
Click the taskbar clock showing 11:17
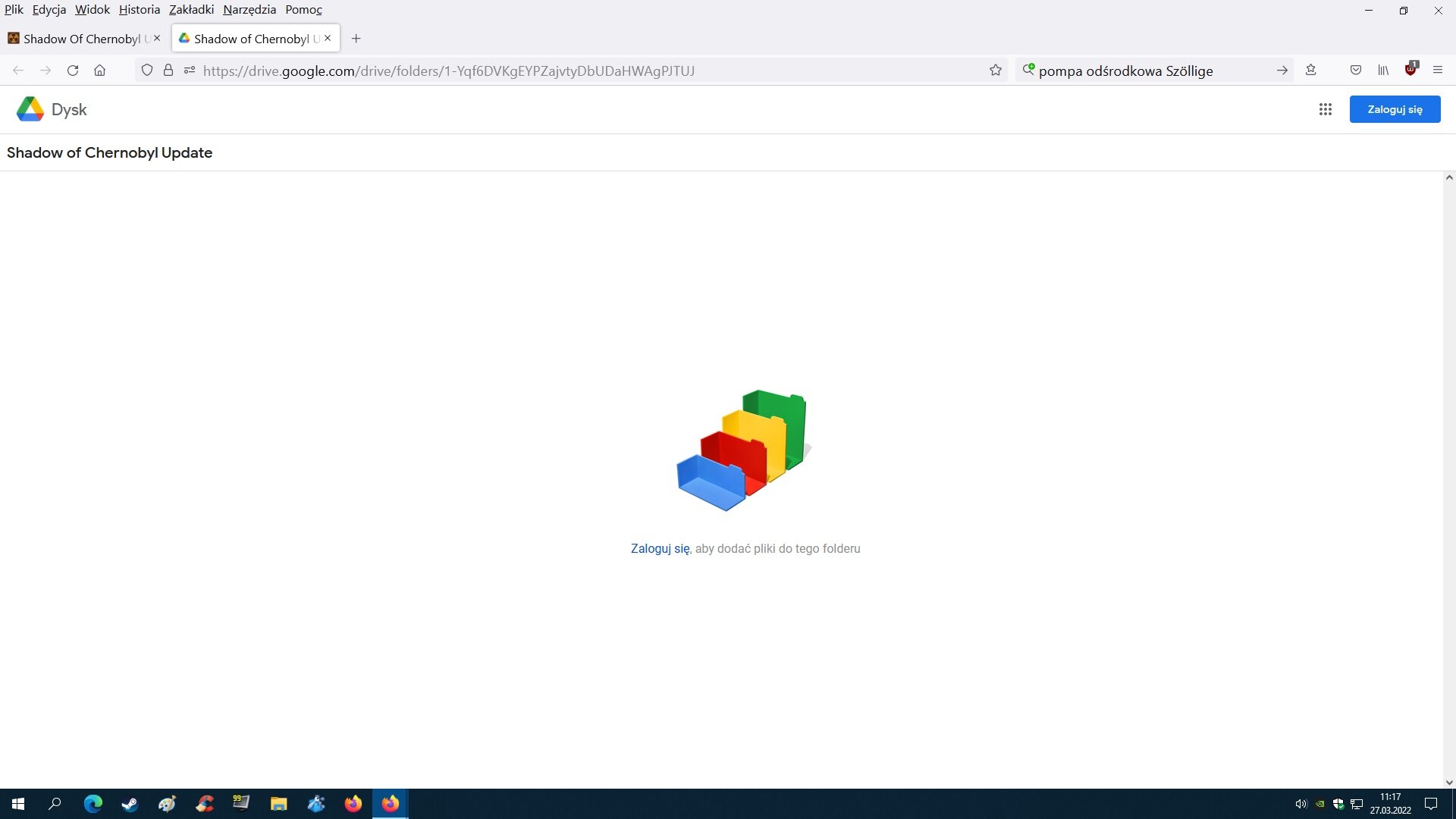pos(1390,804)
